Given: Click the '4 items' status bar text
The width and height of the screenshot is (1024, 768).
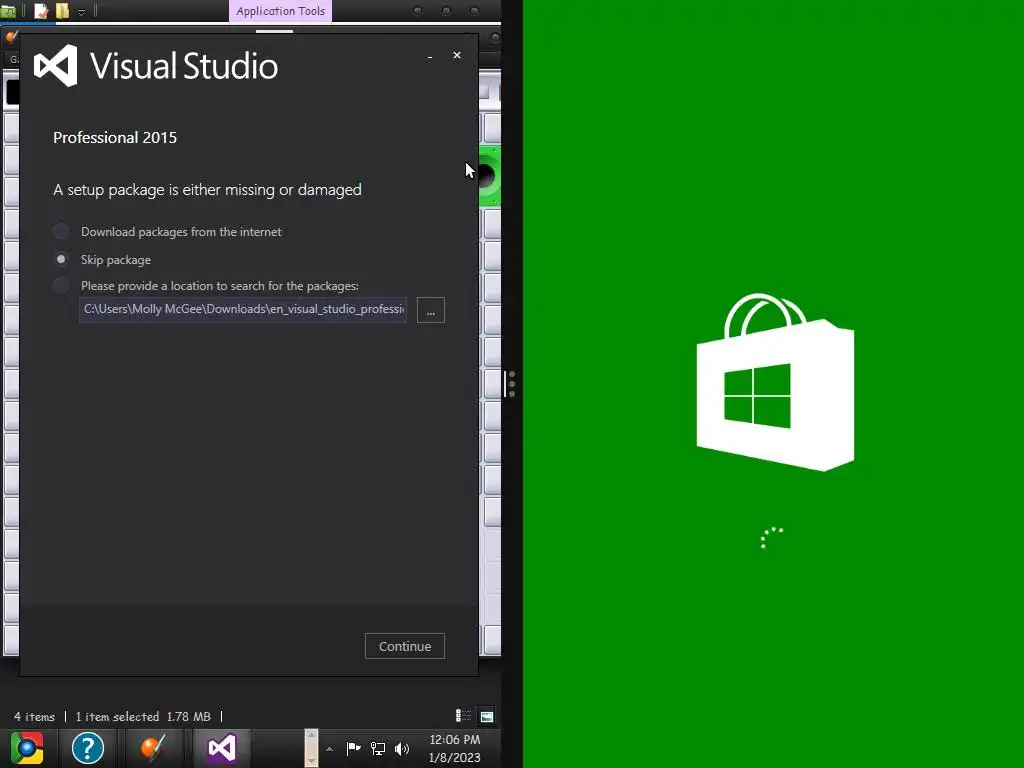Looking at the screenshot, I should pyautogui.click(x=35, y=716).
